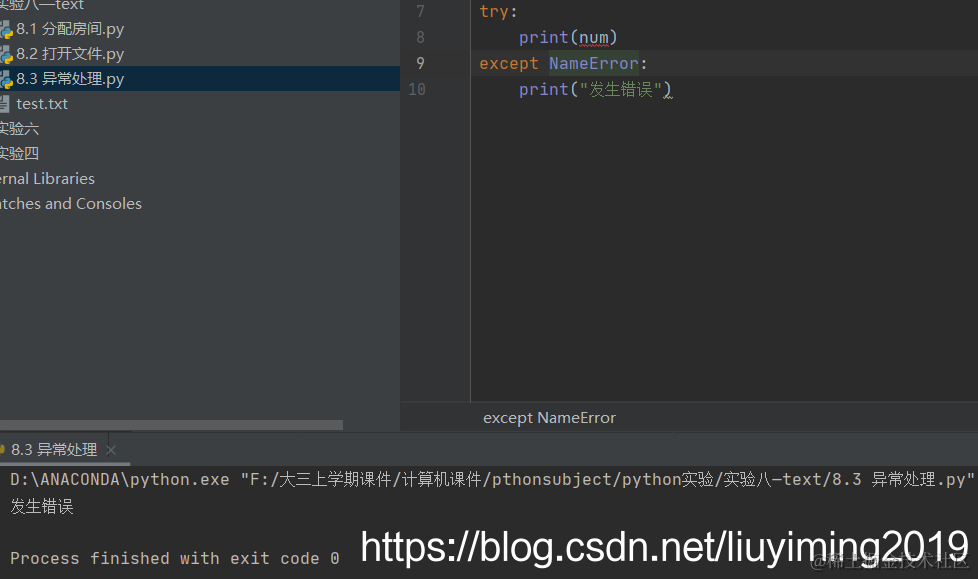Click the text file icon of test.txt

pyautogui.click(x=5, y=104)
